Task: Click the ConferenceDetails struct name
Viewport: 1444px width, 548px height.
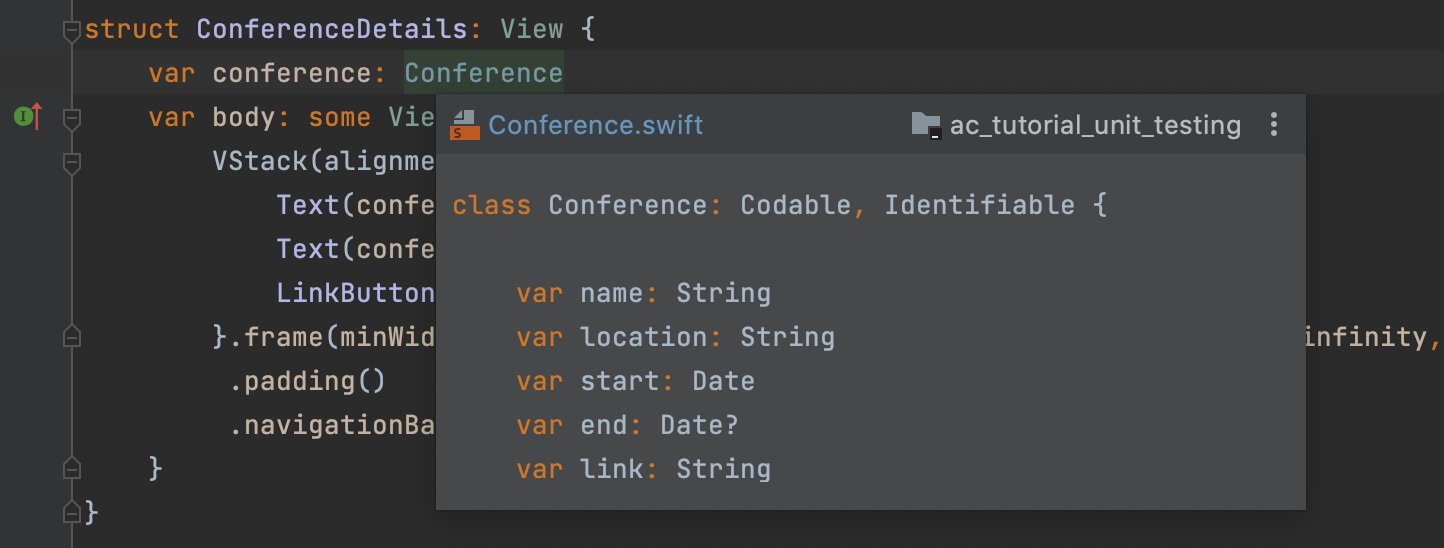Action: click(331, 30)
